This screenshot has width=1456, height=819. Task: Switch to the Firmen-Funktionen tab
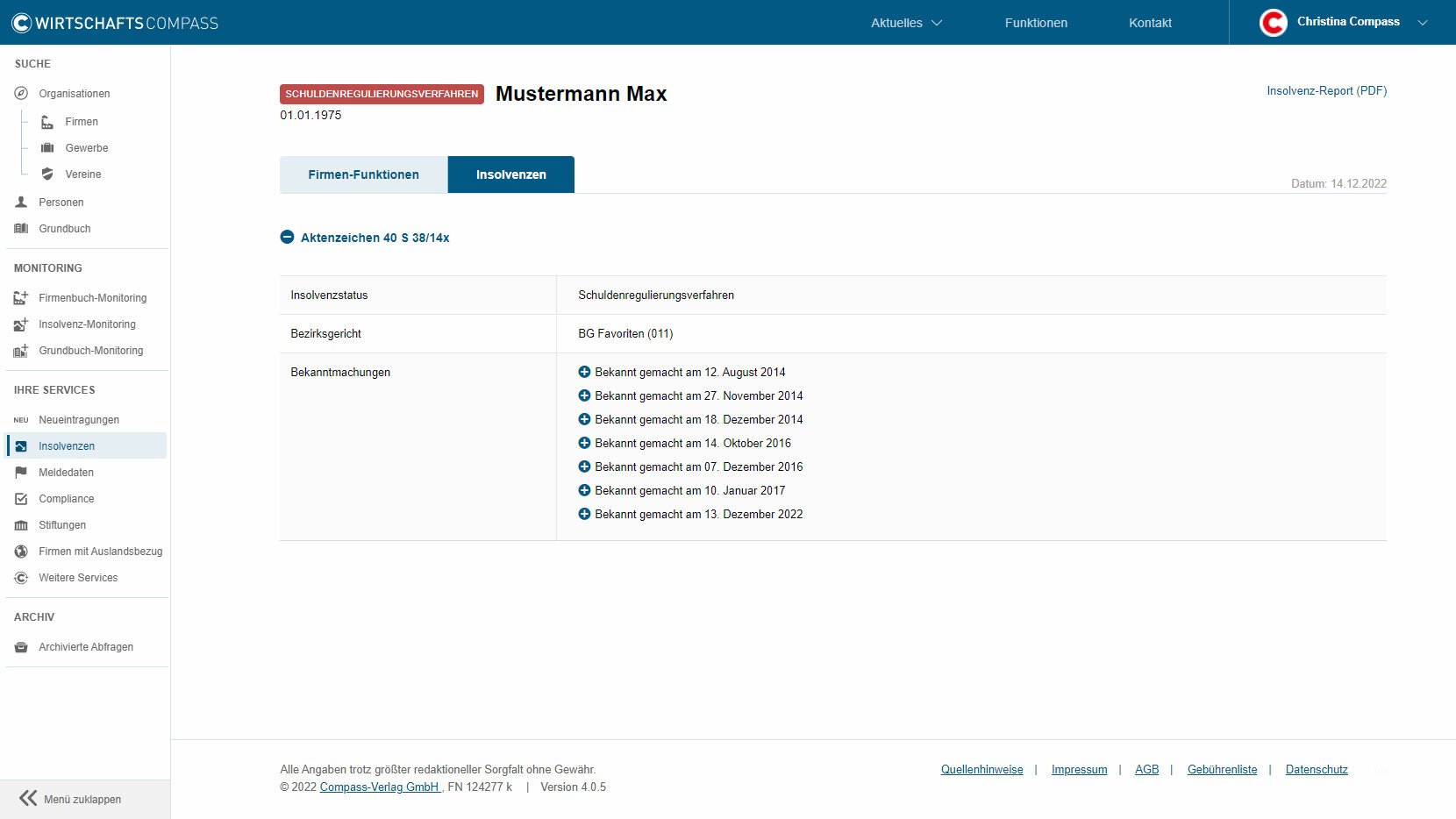[x=363, y=174]
